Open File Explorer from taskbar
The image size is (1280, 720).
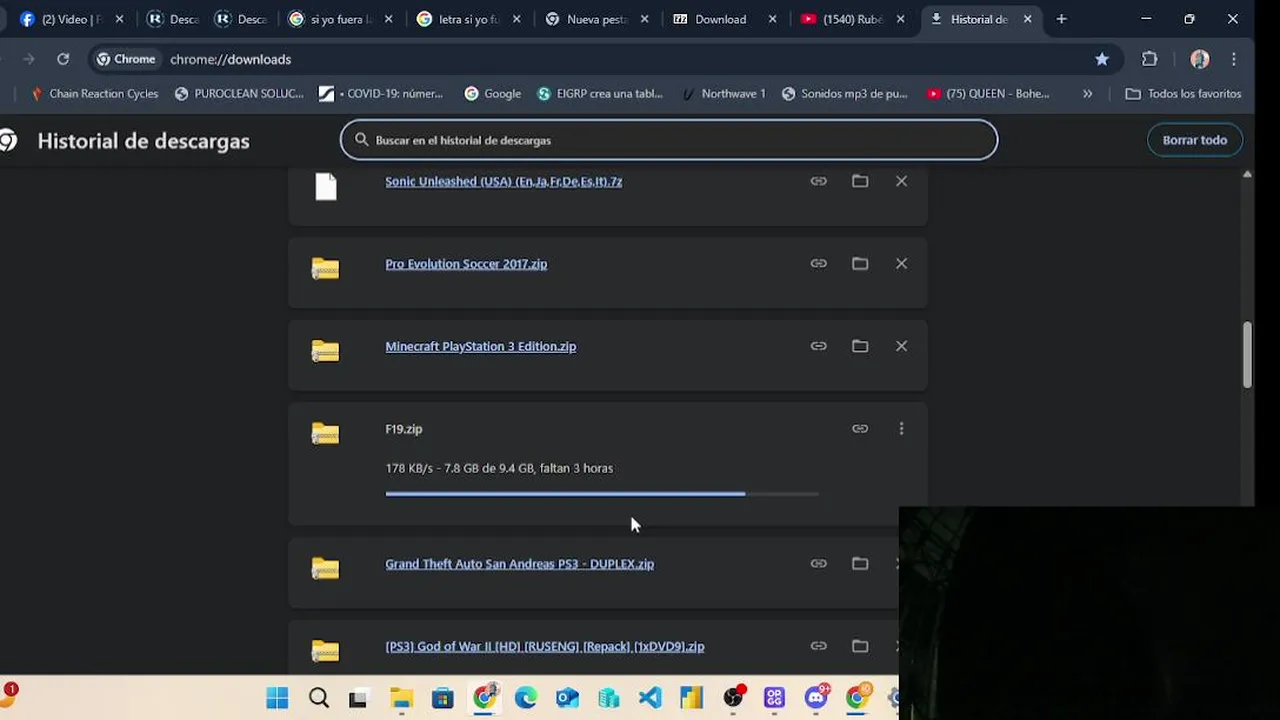point(401,698)
